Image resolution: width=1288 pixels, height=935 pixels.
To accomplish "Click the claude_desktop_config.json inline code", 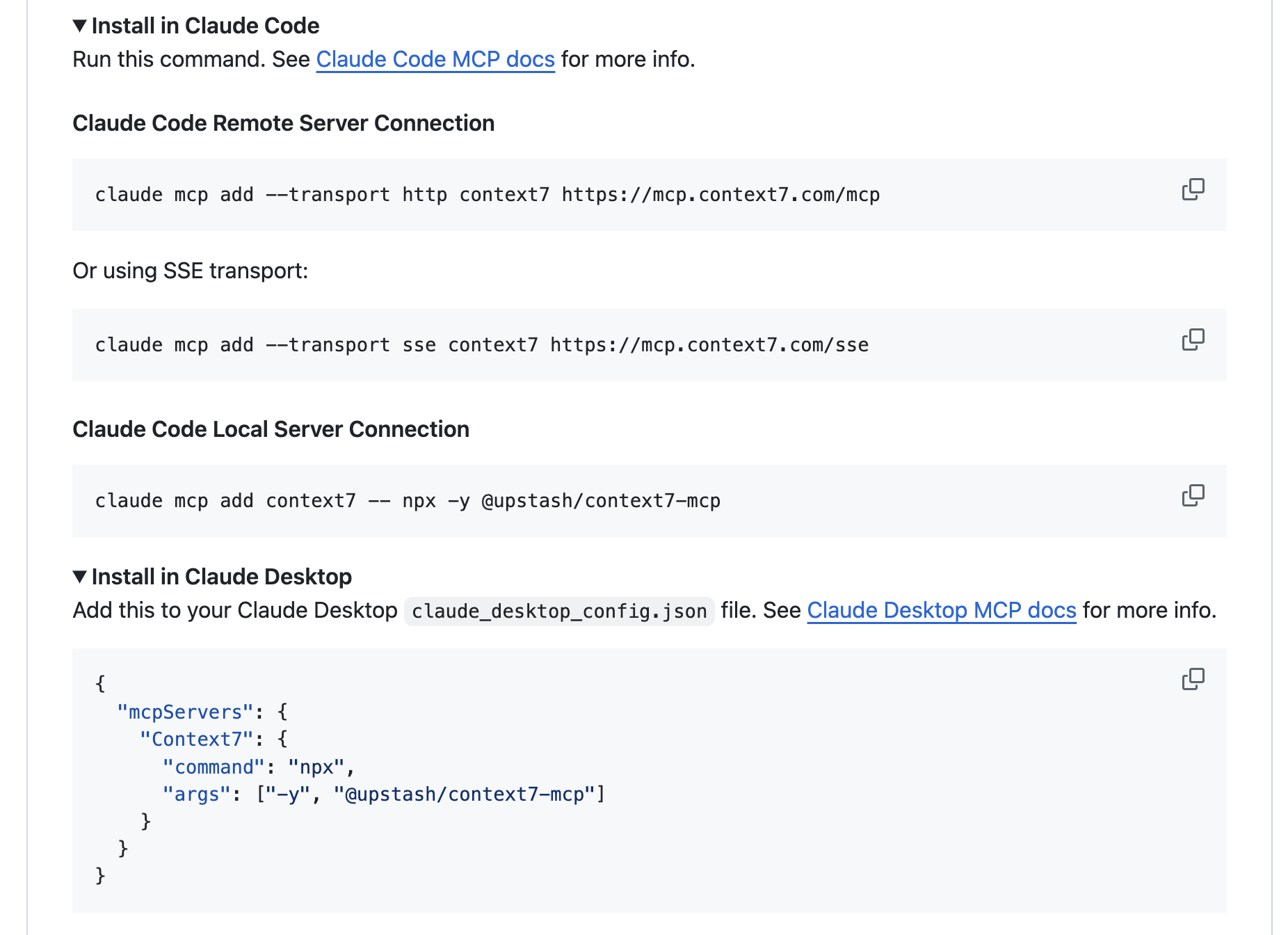I will tap(559, 612).
